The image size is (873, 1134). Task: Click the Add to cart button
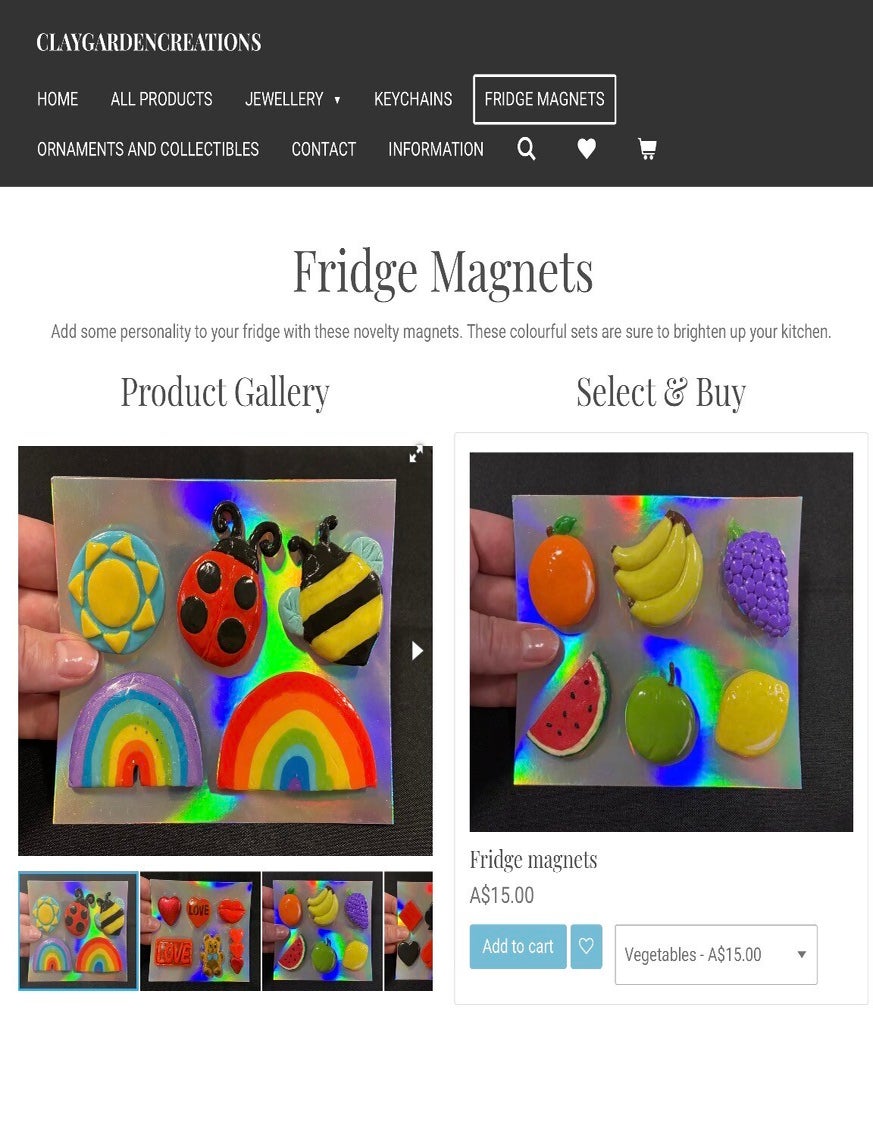click(518, 946)
